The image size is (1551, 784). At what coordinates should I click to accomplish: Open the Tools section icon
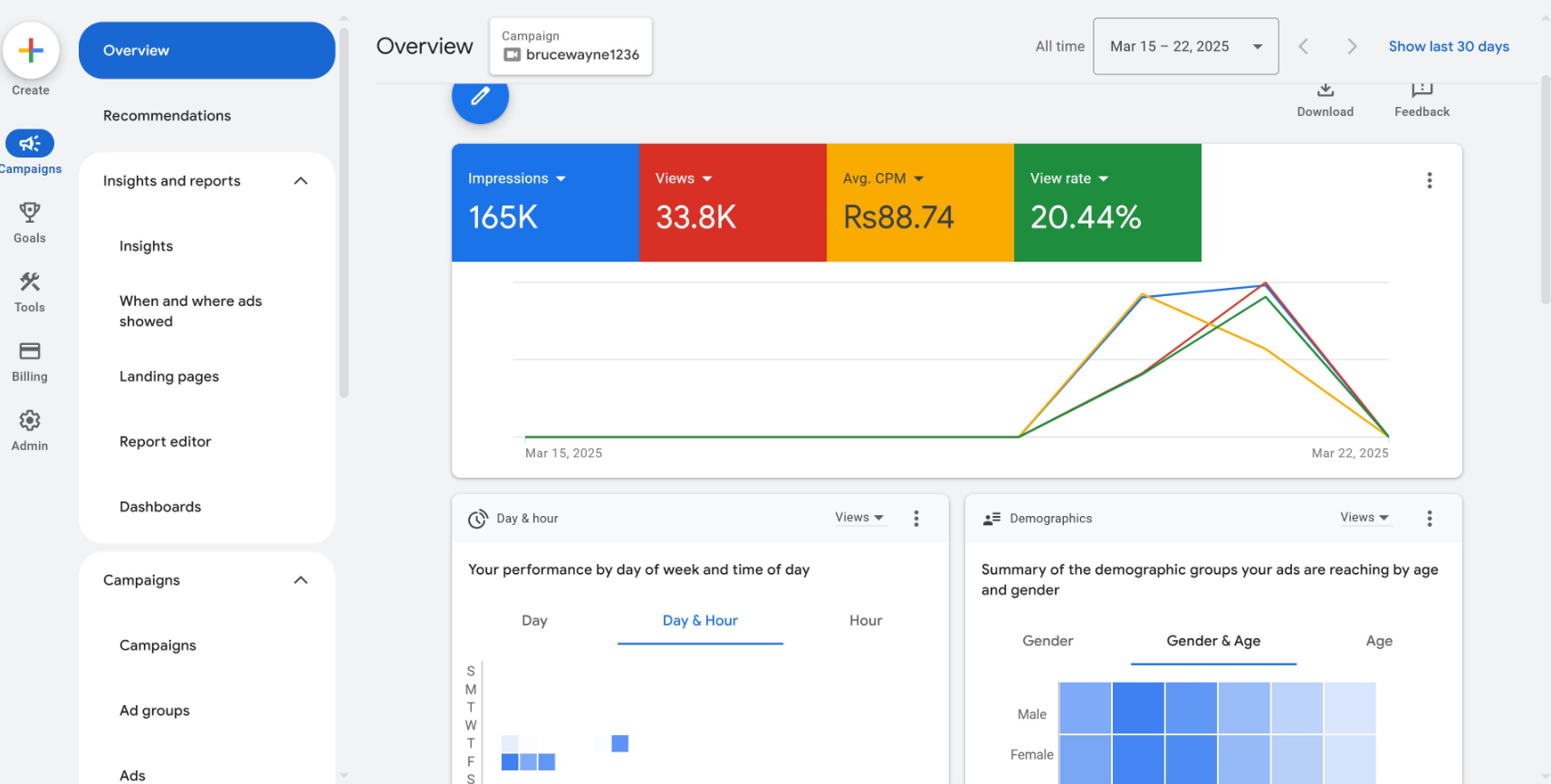30,292
